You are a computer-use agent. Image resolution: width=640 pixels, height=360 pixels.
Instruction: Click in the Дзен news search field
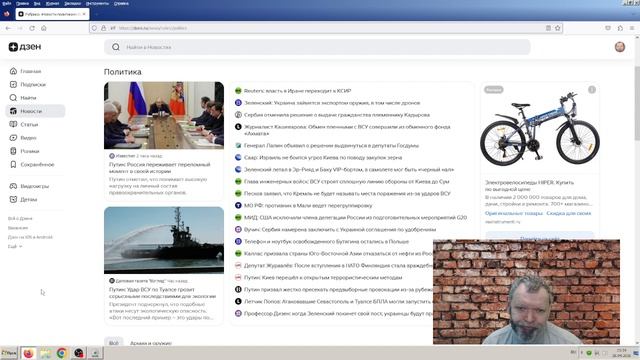coord(317,47)
